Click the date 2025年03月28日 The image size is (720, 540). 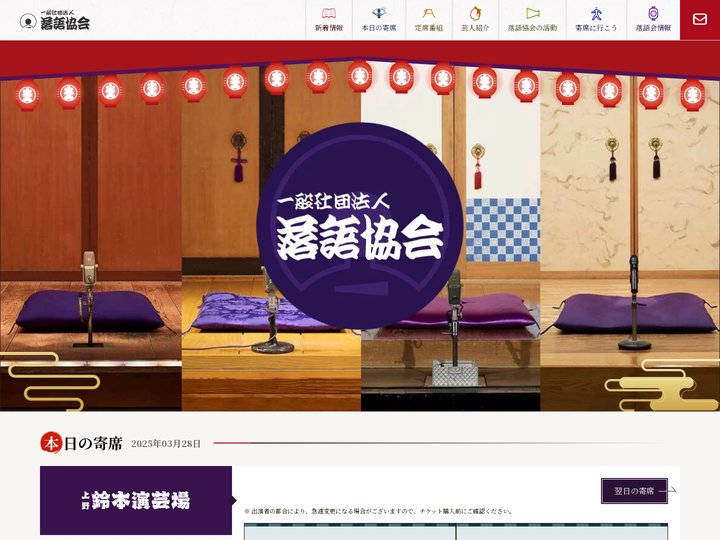pos(166,444)
